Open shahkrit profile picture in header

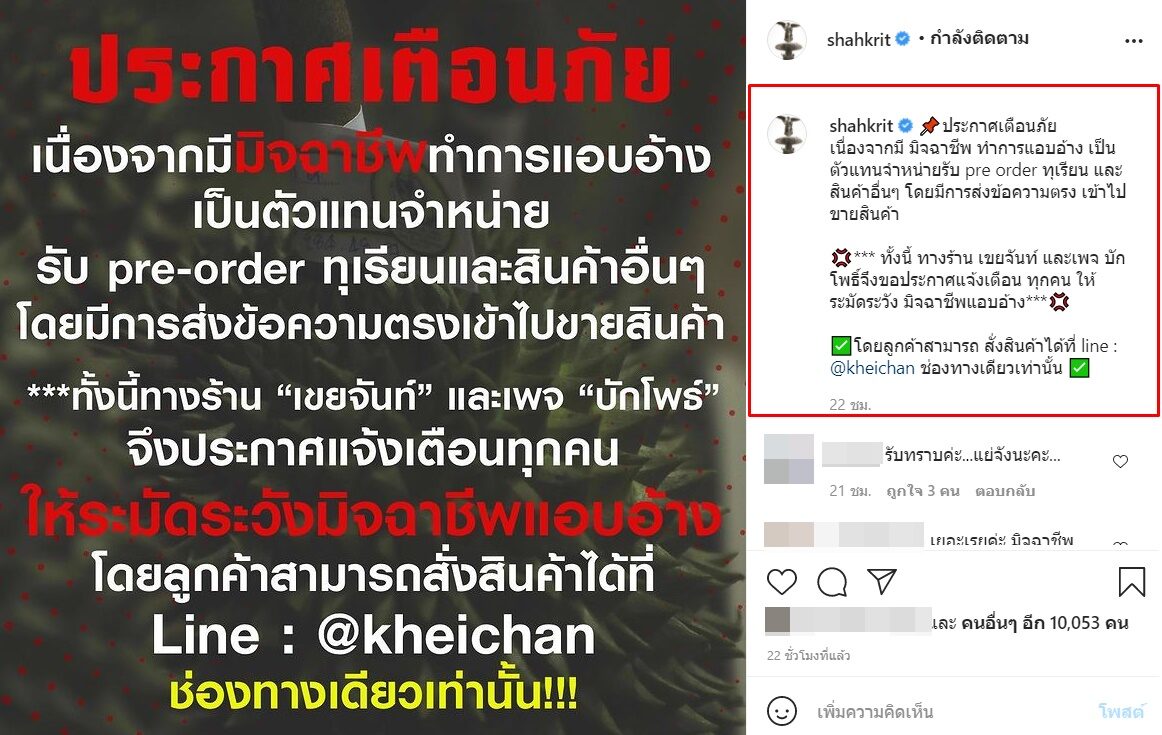786,39
